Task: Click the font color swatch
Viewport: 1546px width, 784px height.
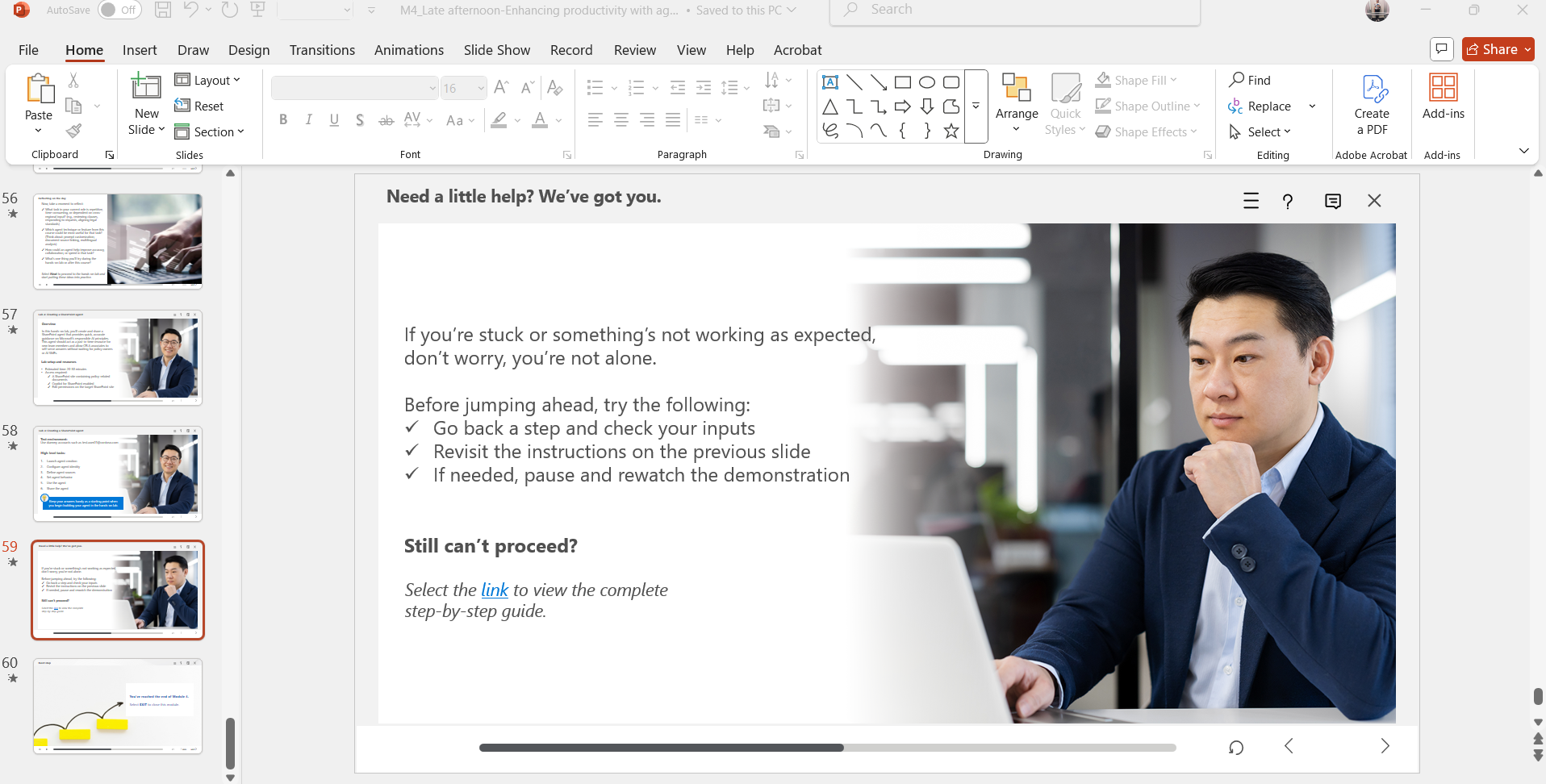Action: [x=540, y=119]
